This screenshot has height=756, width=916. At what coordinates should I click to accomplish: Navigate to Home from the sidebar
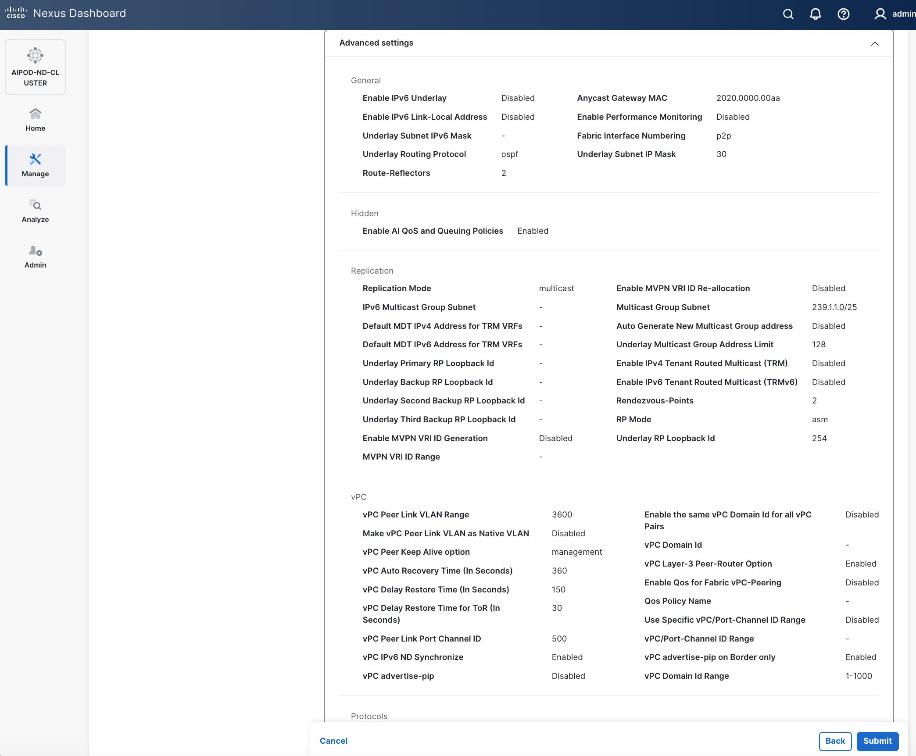coord(35,120)
